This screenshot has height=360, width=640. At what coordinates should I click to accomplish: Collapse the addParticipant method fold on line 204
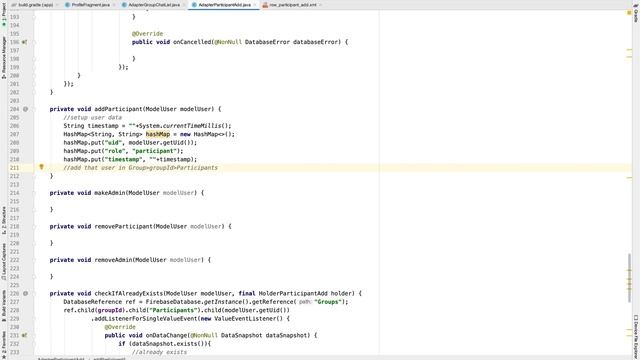click(34, 109)
